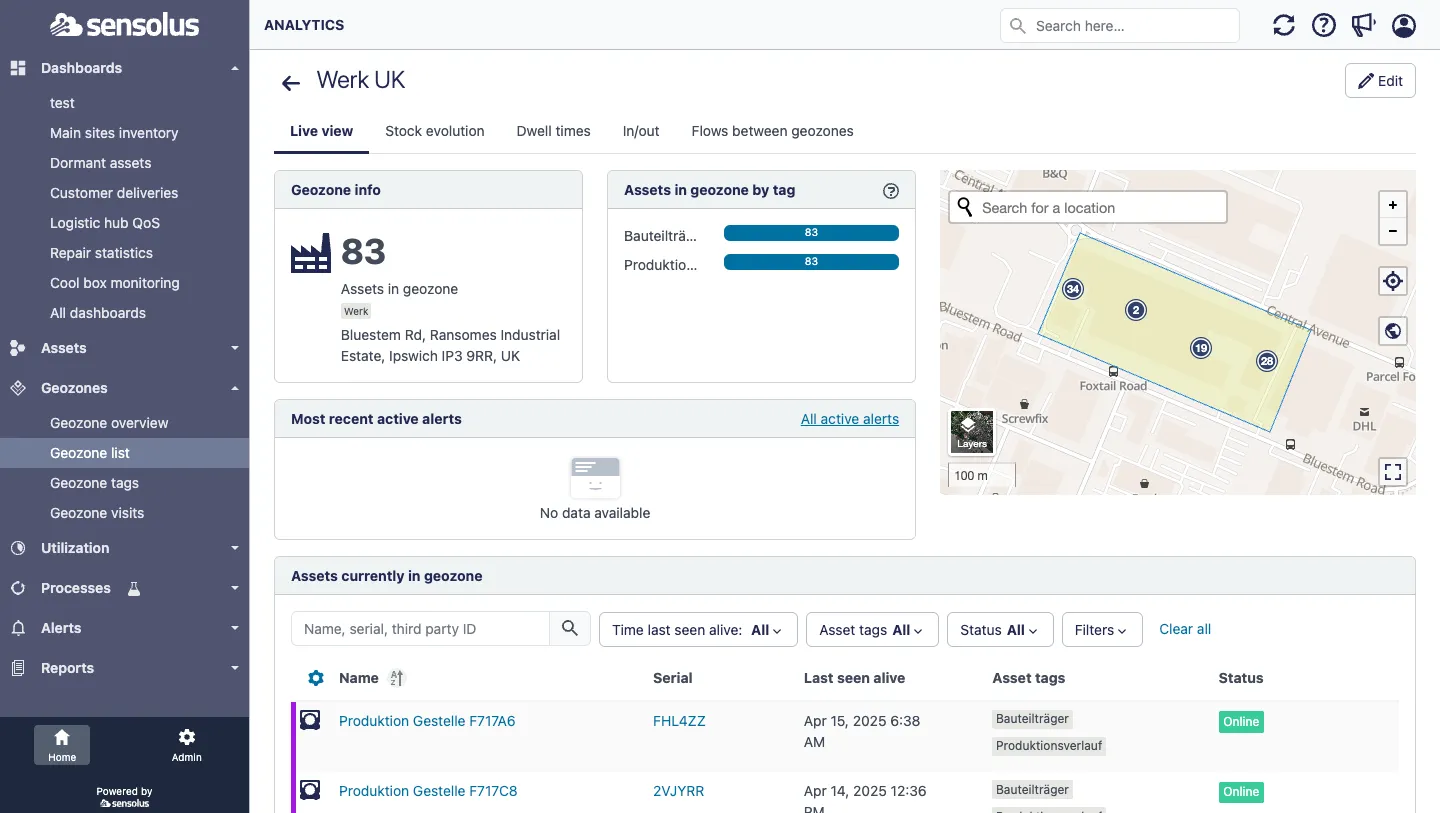Click the refresh icon in top bar
Image resolution: width=1440 pixels, height=813 pixels.
click(1283, 26)
